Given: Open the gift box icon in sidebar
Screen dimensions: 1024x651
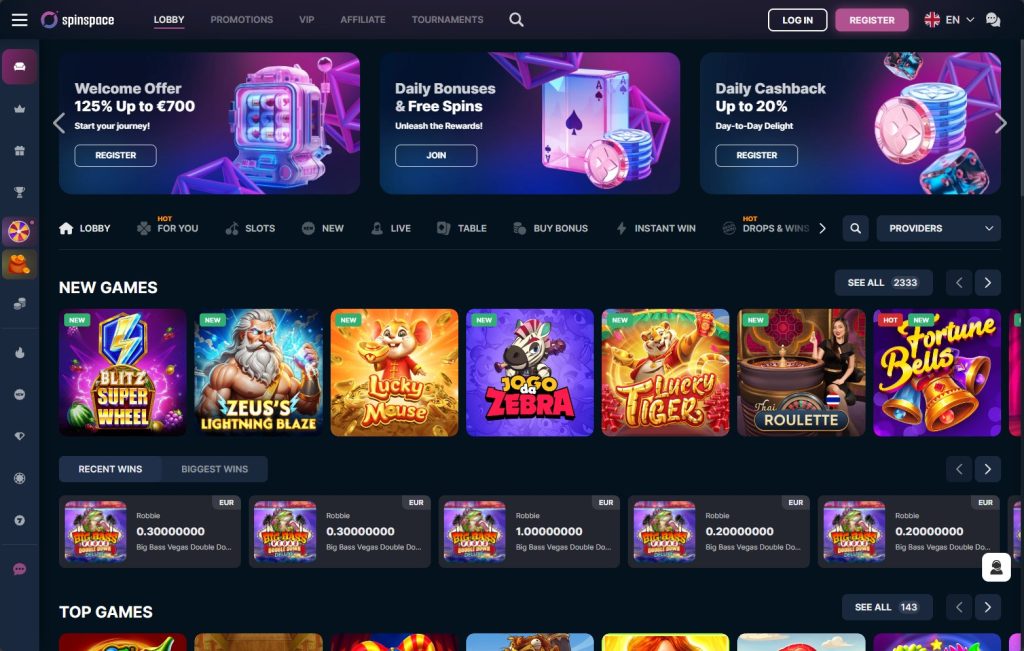Looking at the screenshot, I should coord(20,151).
